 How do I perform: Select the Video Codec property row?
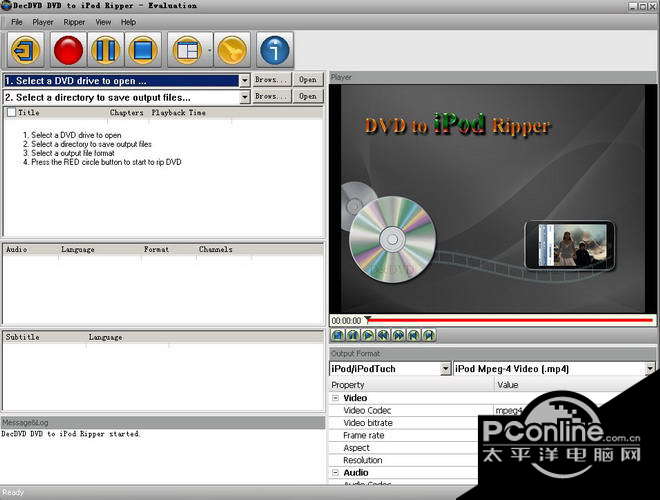click(411, 410)
